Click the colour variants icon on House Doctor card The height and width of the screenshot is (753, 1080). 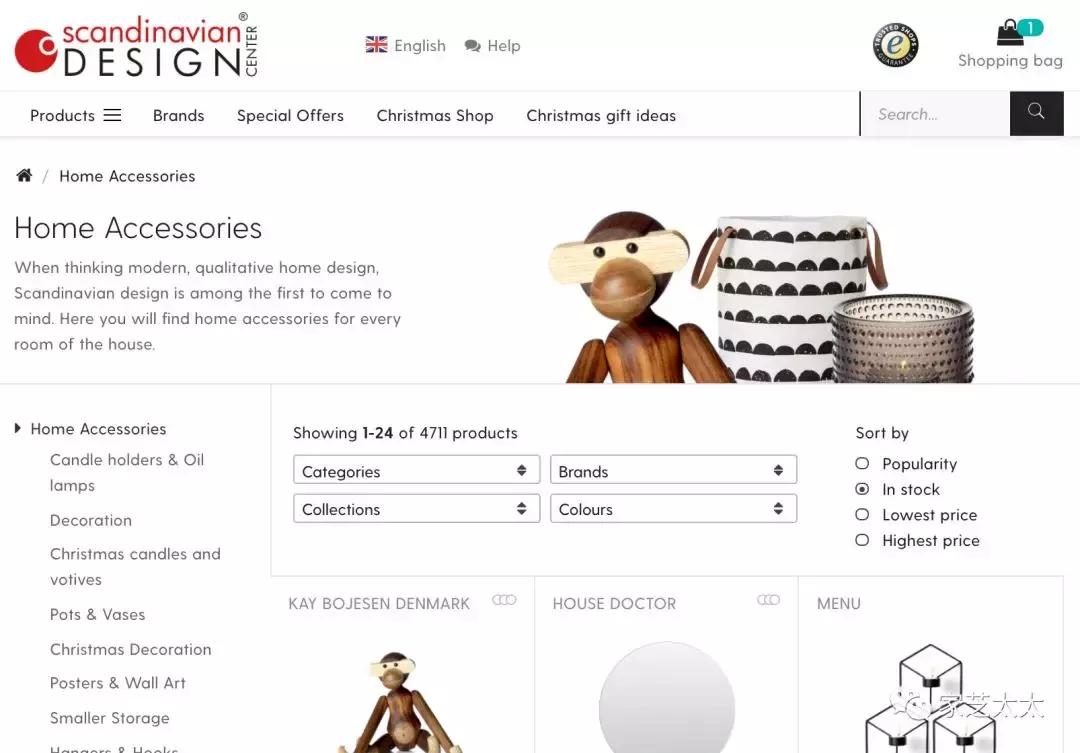point(769,600)
